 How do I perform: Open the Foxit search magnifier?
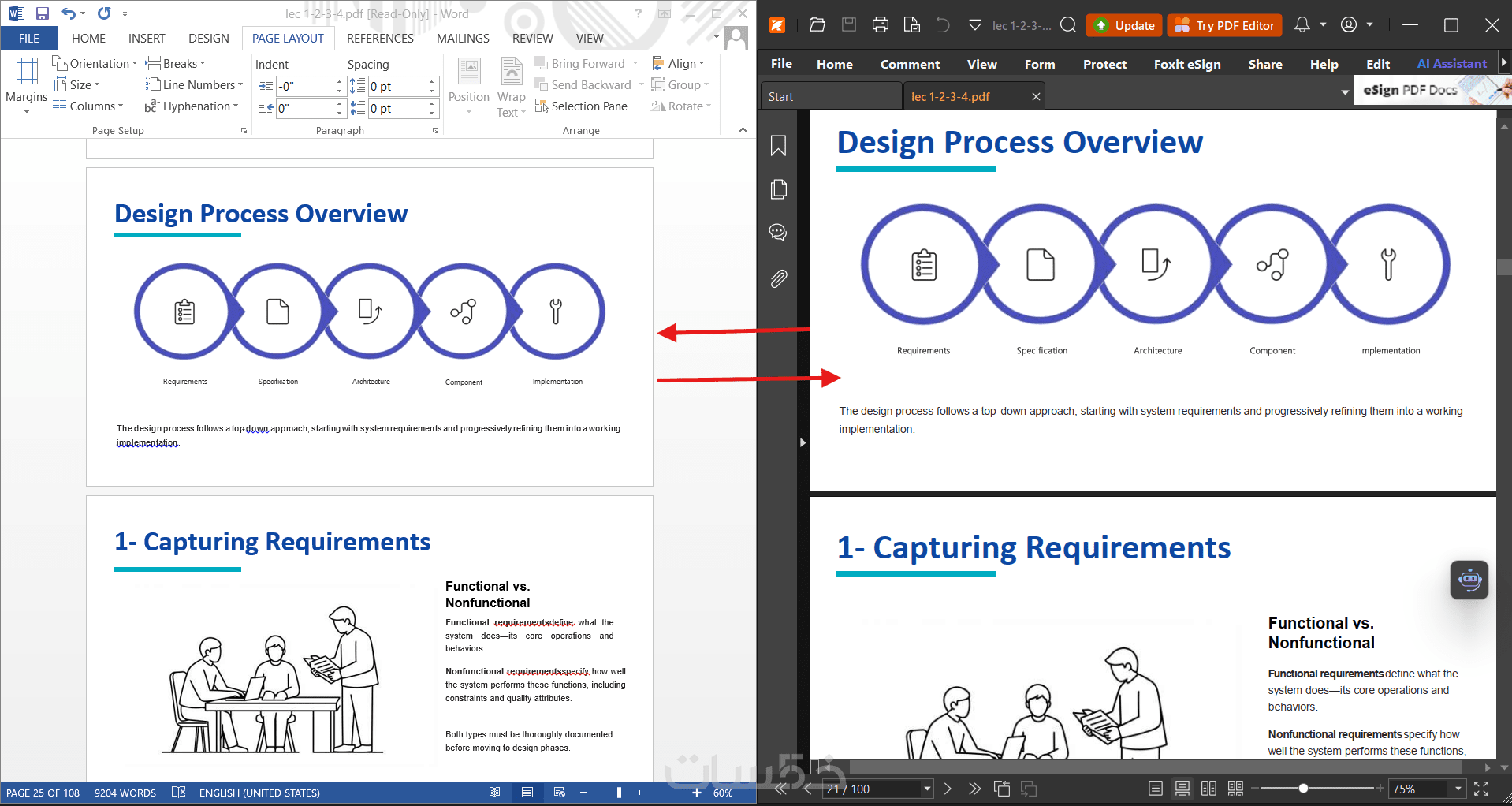(1068, 25)
